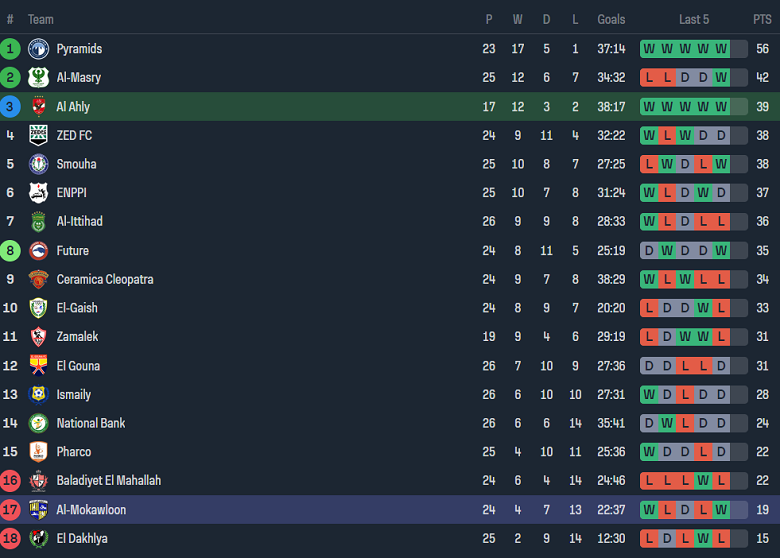Screen dimensions: 780x558
Task: Click the Zamalek club crest
Action: click(x=38, y=337)
